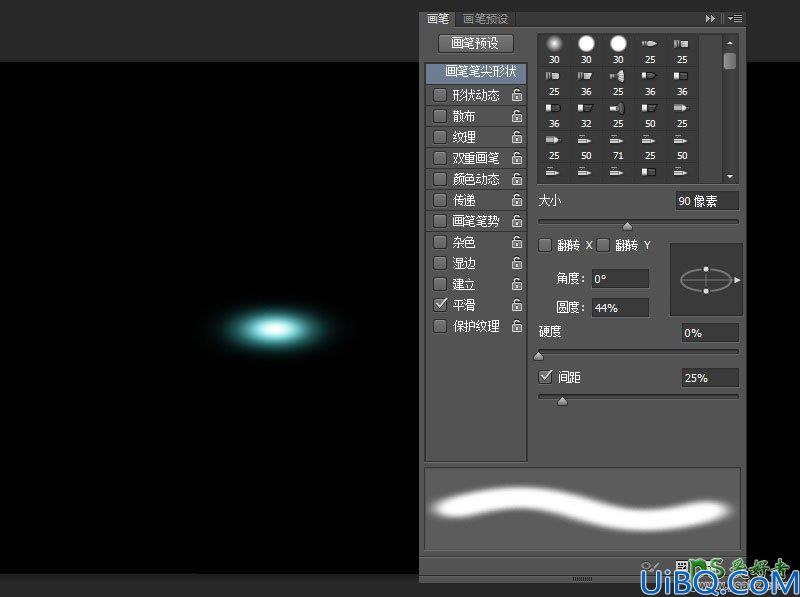The width and height of the screenshot is (800, 597).
Task: Switch to the 画笔 tab
Action: tap(437, 18)
